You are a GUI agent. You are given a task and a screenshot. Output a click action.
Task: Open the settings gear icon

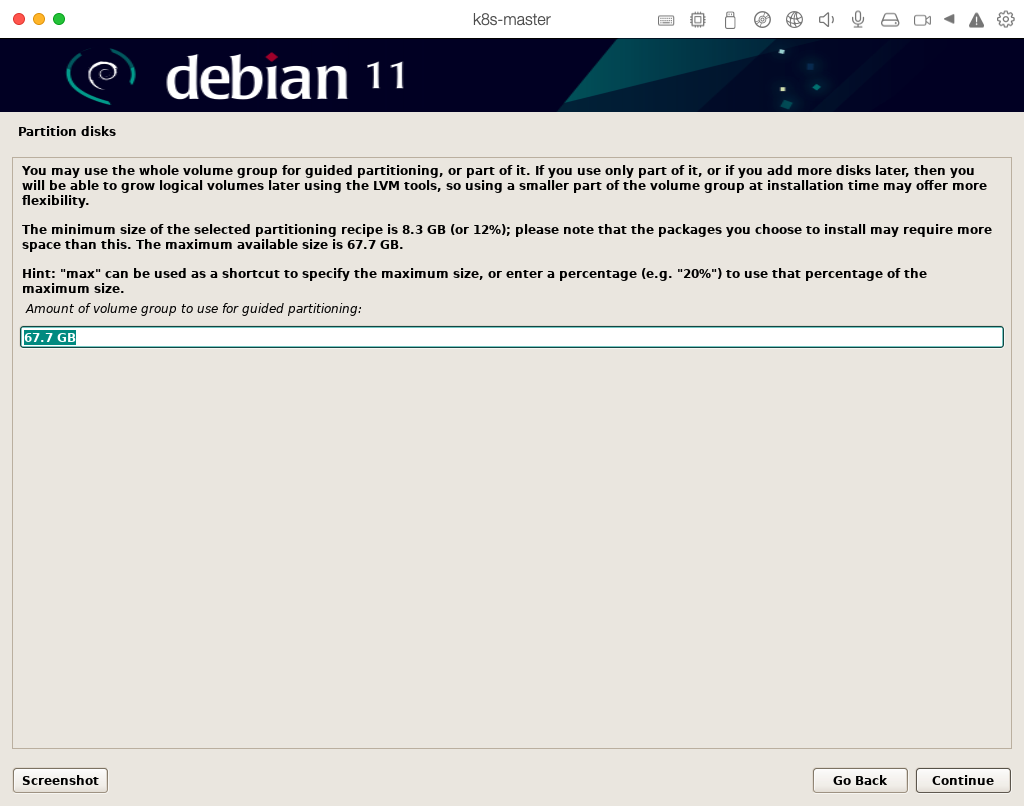tap(1006, 19)
